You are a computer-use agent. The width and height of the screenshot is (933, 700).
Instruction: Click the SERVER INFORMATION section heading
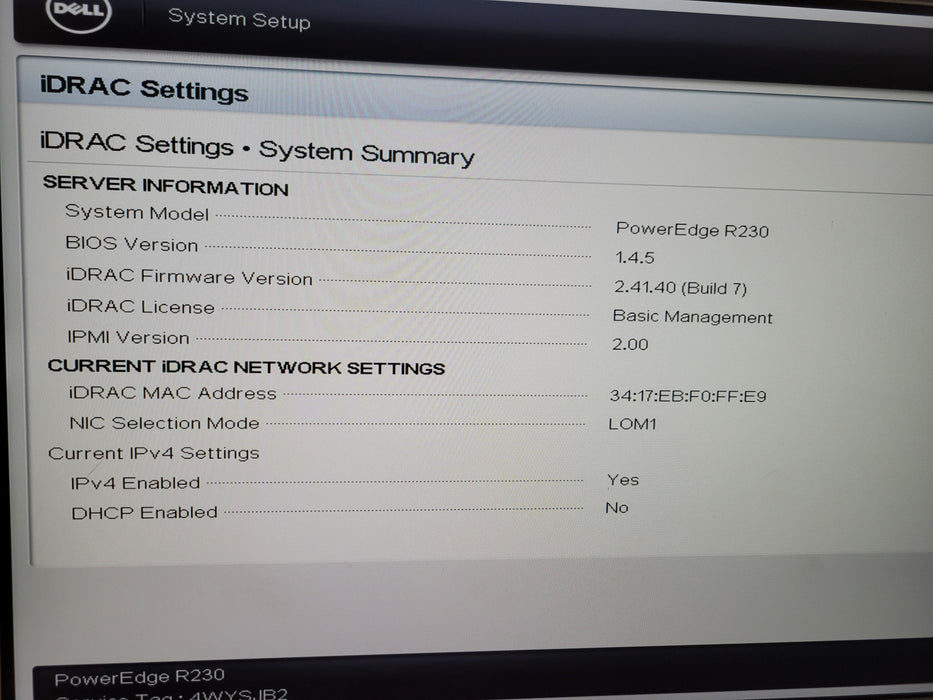(166, 186)
